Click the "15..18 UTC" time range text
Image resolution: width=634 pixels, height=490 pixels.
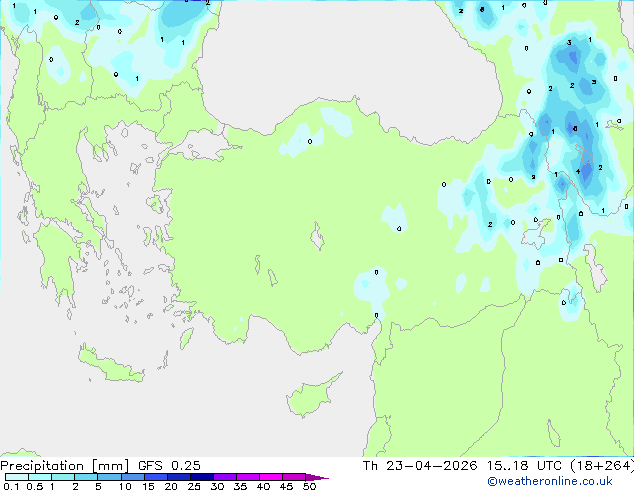pos(524,466)
